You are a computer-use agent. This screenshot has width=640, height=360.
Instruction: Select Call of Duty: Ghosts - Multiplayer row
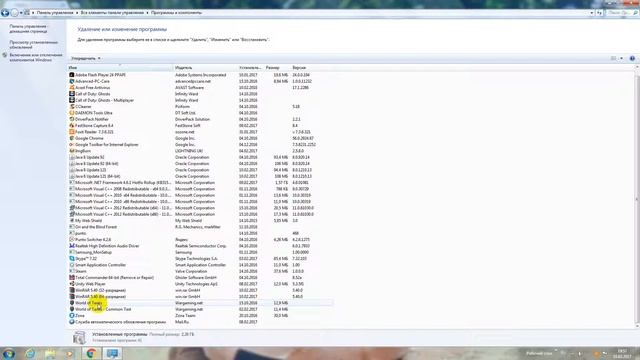pyautogui.click(x=200, y=100)
